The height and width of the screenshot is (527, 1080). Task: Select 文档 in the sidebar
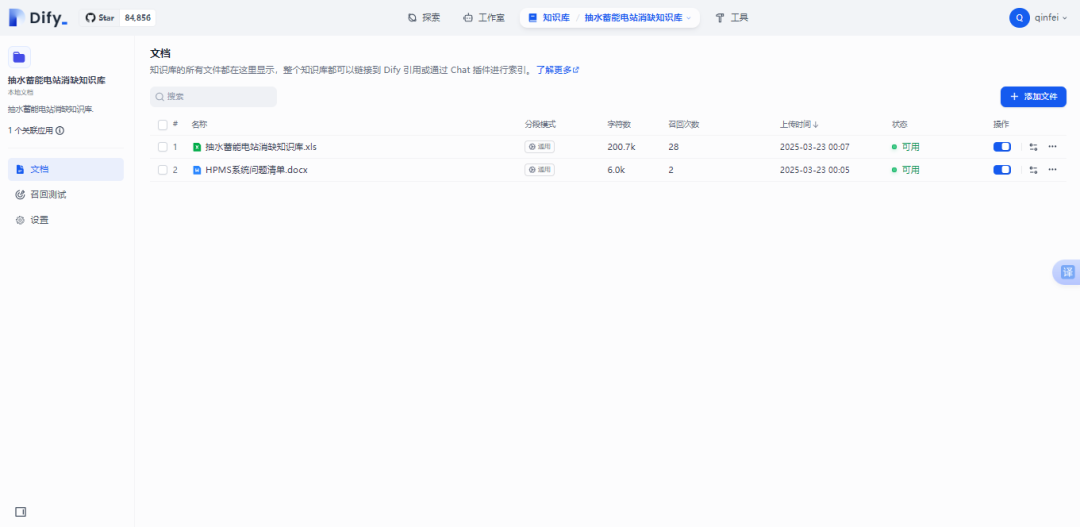point(66,169)
